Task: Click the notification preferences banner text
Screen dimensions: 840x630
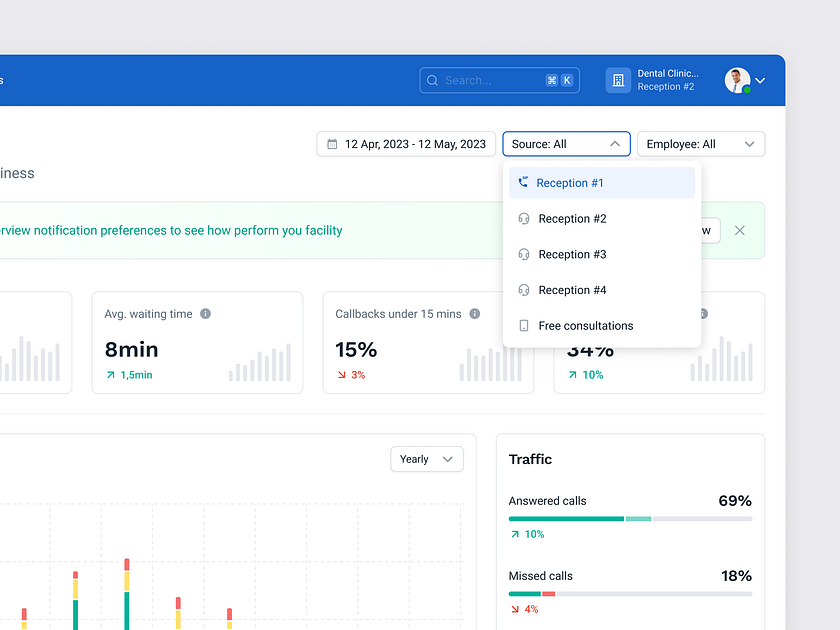Action: (x=171, y=230)
